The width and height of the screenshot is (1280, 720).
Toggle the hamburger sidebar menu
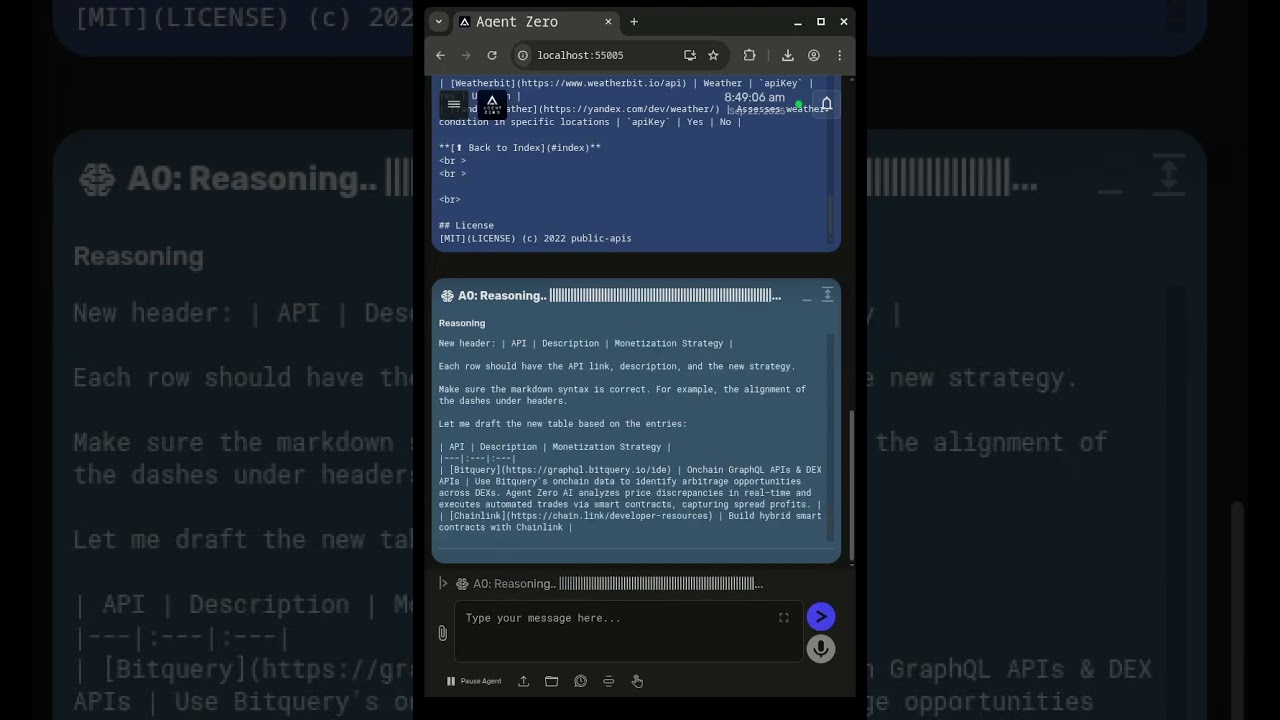453,104
